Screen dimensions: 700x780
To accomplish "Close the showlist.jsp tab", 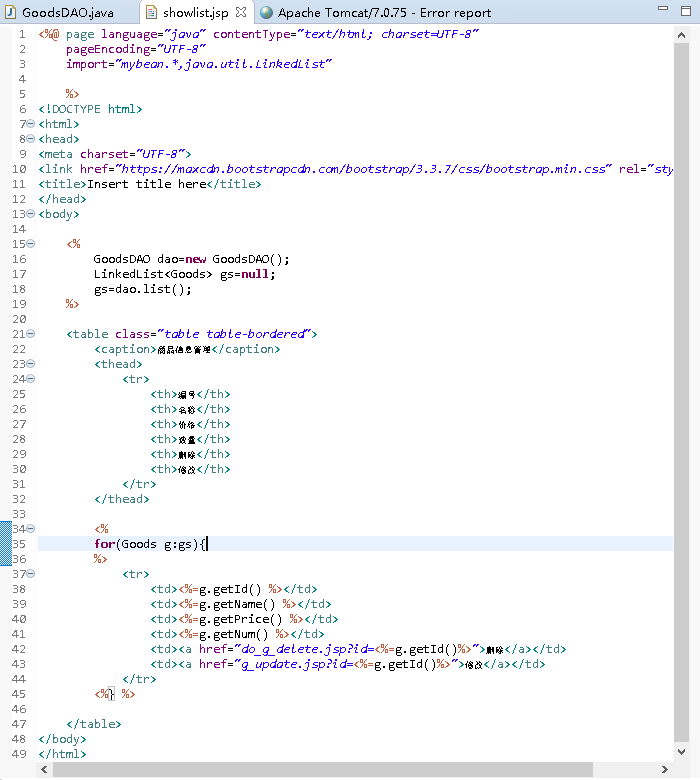I will (x=241, y=12).
